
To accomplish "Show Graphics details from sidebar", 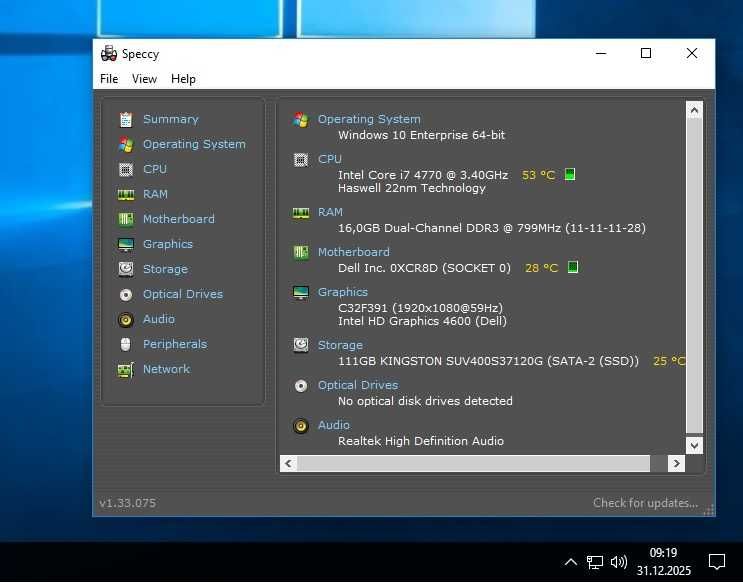I will tap(168, 244).
